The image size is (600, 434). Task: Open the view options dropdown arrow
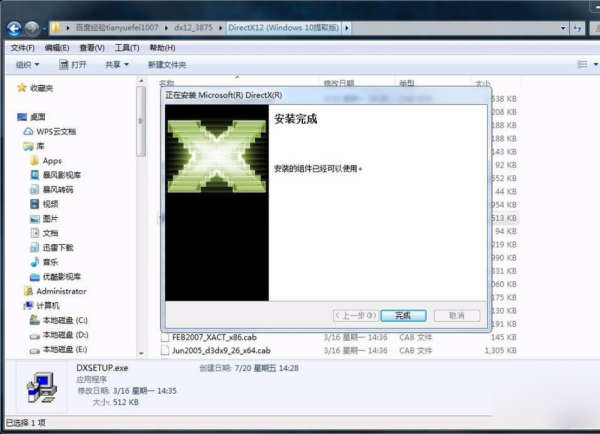coord(595,64)
